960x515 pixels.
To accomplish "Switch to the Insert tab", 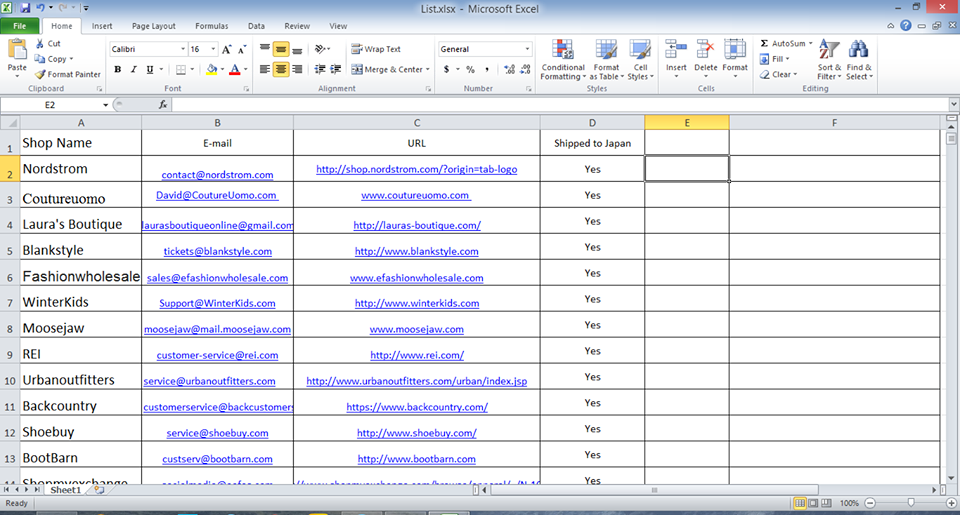I will coord(102,26).
